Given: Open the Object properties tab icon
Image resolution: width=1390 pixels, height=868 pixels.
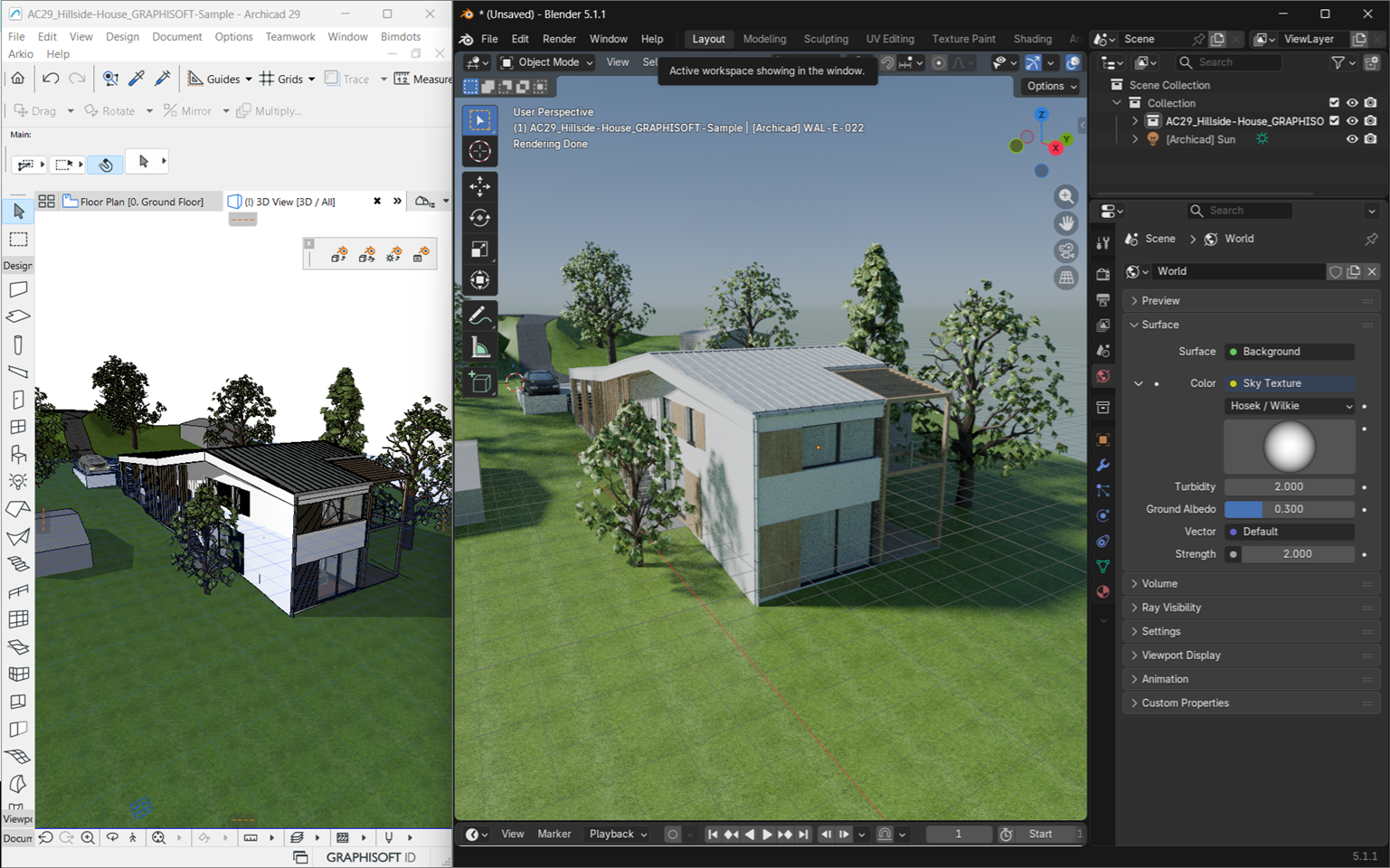Looking at the screenshot, I should 1102,439.
